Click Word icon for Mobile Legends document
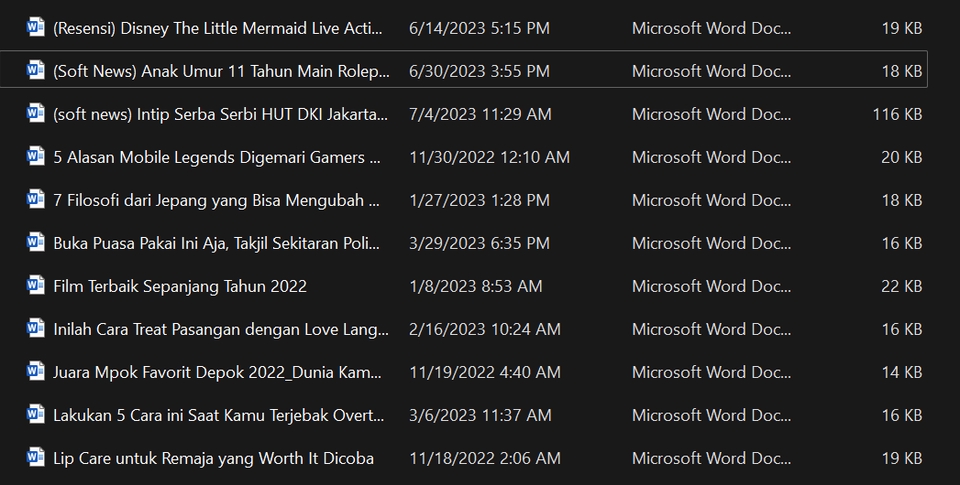960x485 pixels. [x=36, y=156]
